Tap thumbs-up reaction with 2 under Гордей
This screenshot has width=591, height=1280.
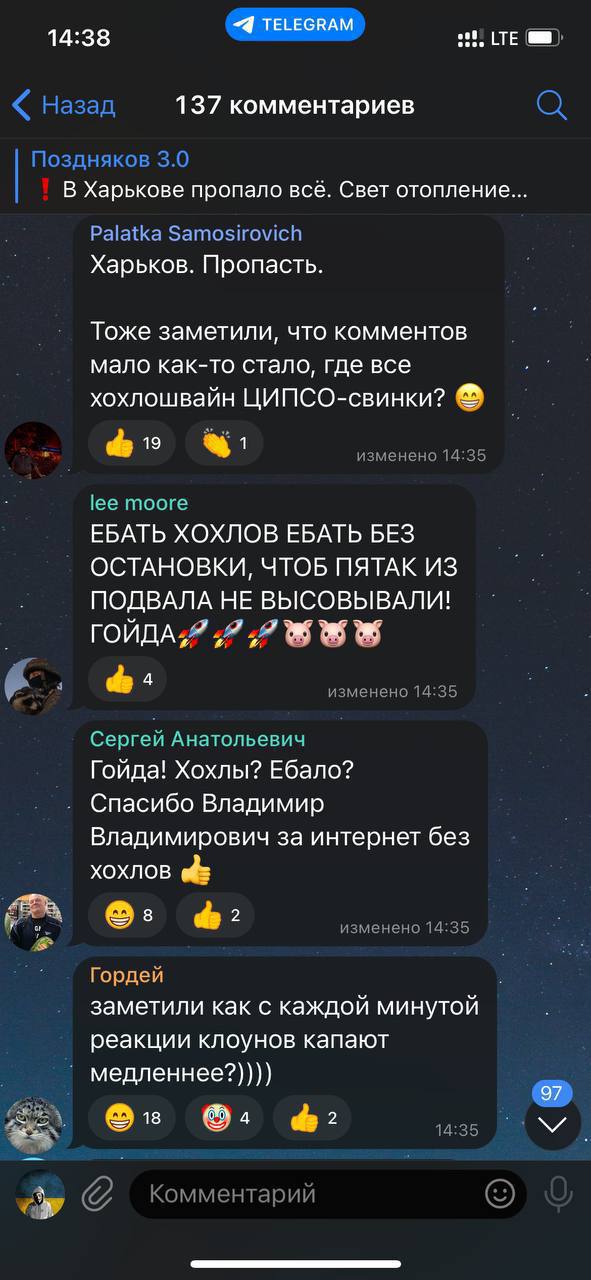[312, 1117]
